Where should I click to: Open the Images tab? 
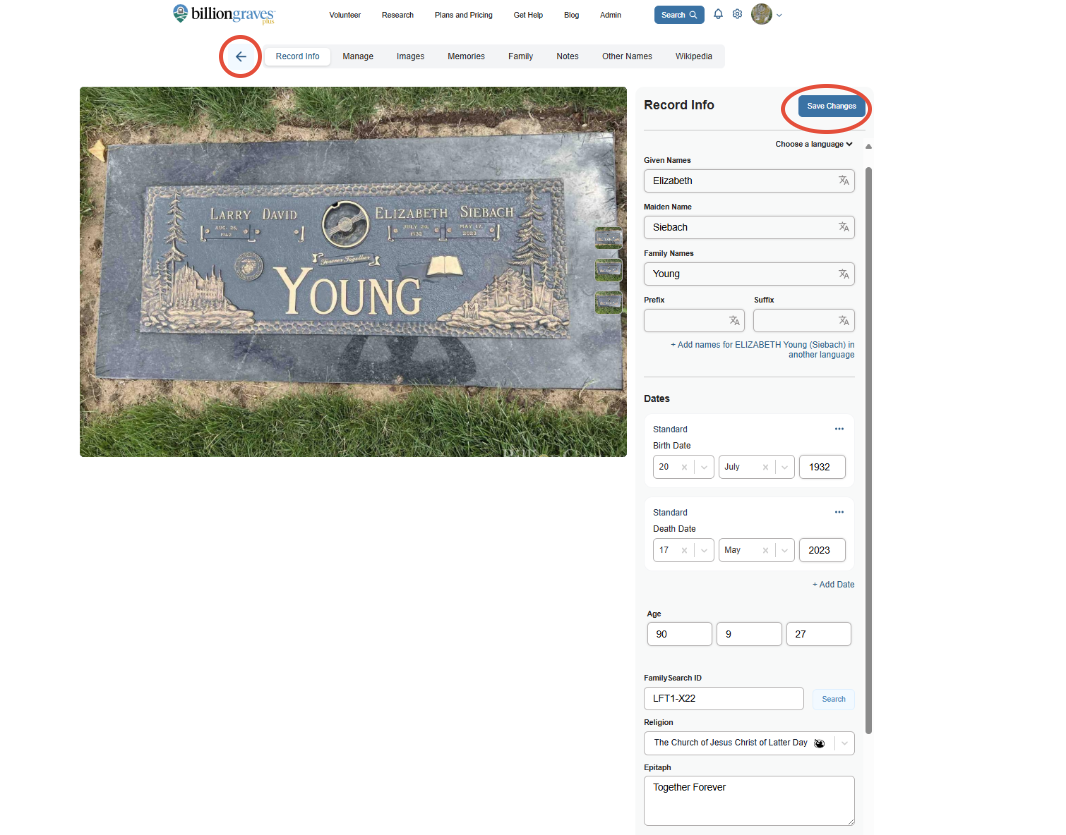[x=410, y=56]
